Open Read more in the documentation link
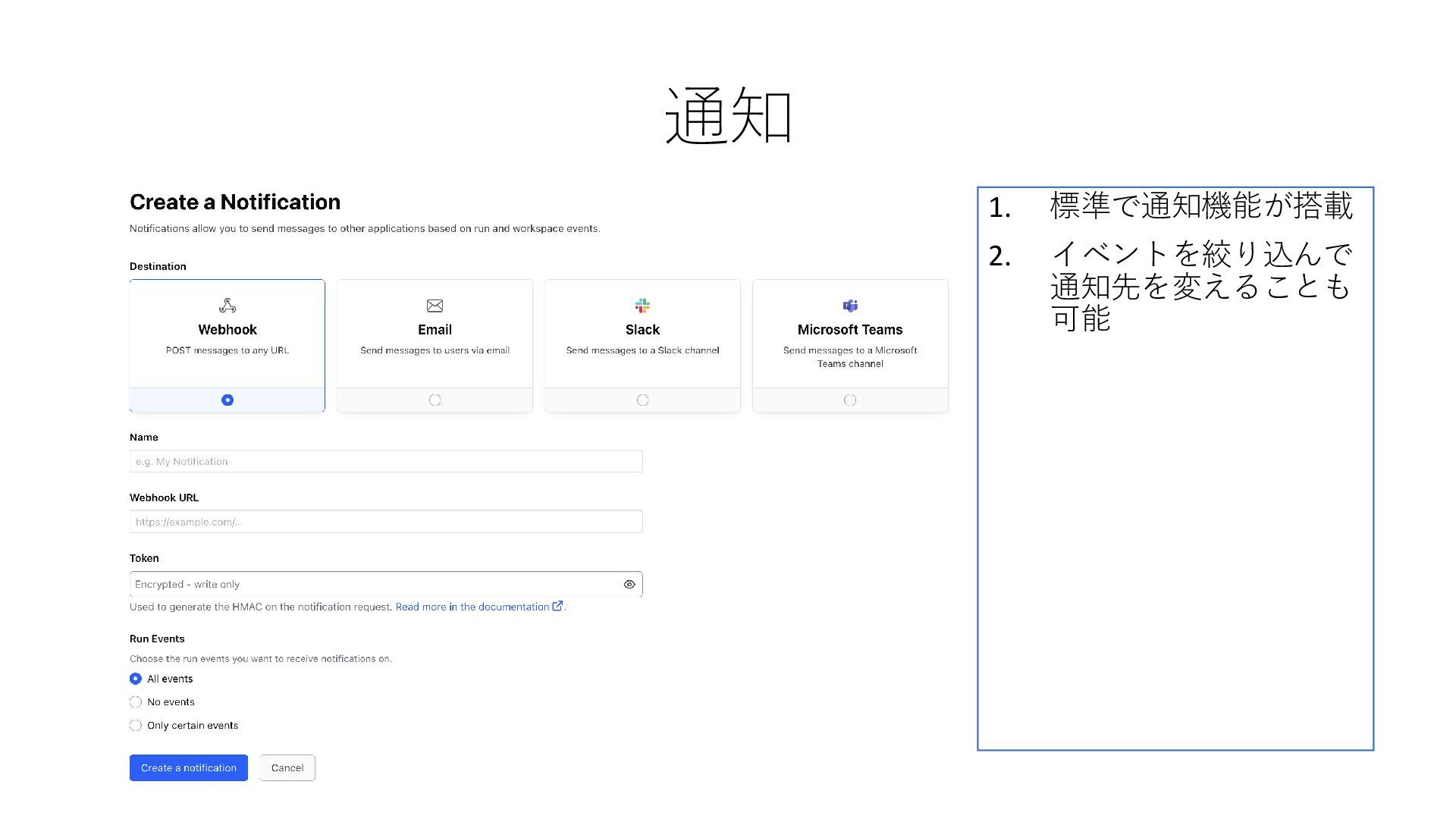Screen dimensions: 1456x819 (x=472, y=607)
